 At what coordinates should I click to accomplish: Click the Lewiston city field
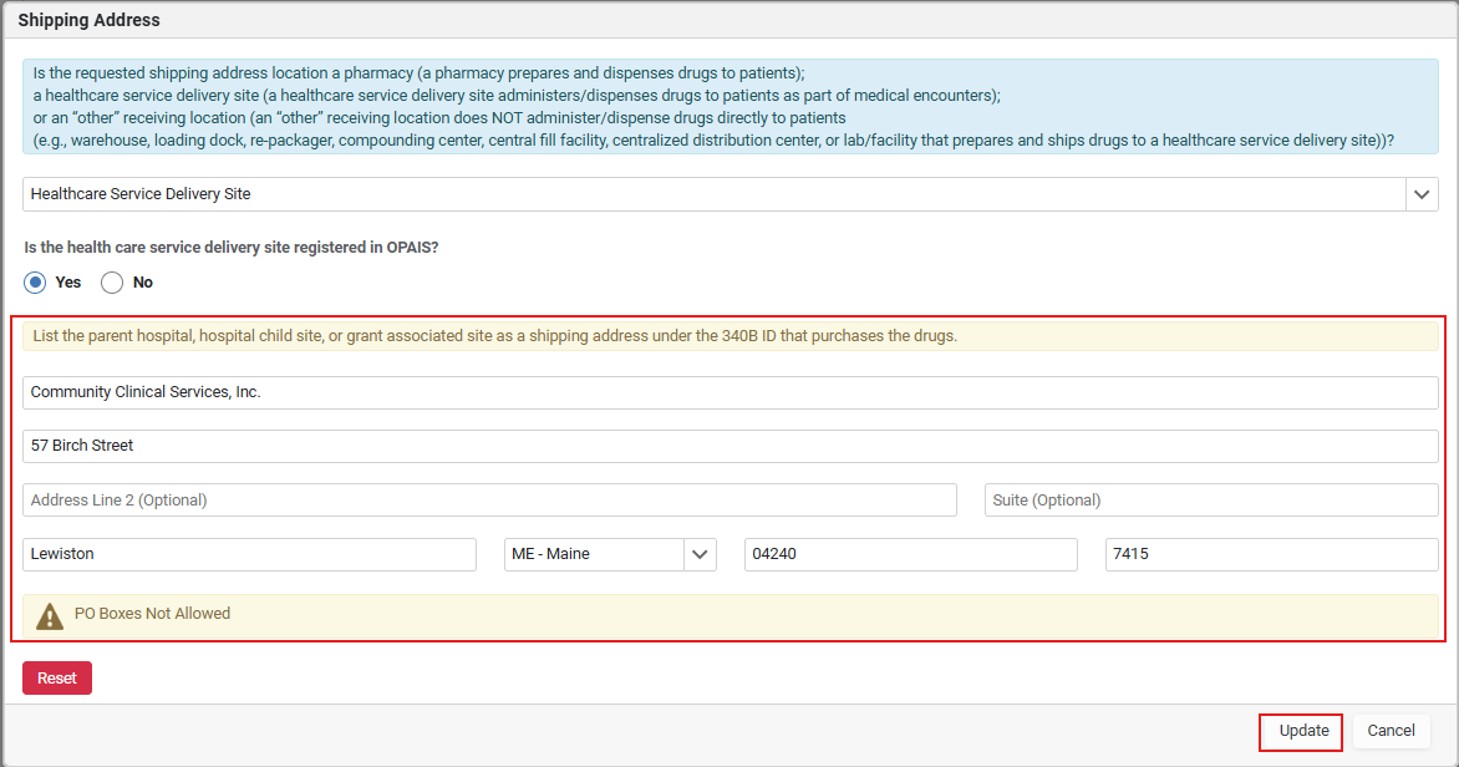click(249, 554)
